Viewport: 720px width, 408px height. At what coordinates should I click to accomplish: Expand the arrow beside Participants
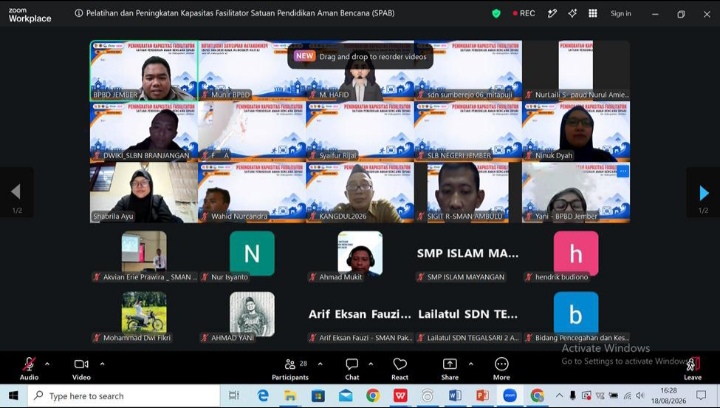click(320, 364)
